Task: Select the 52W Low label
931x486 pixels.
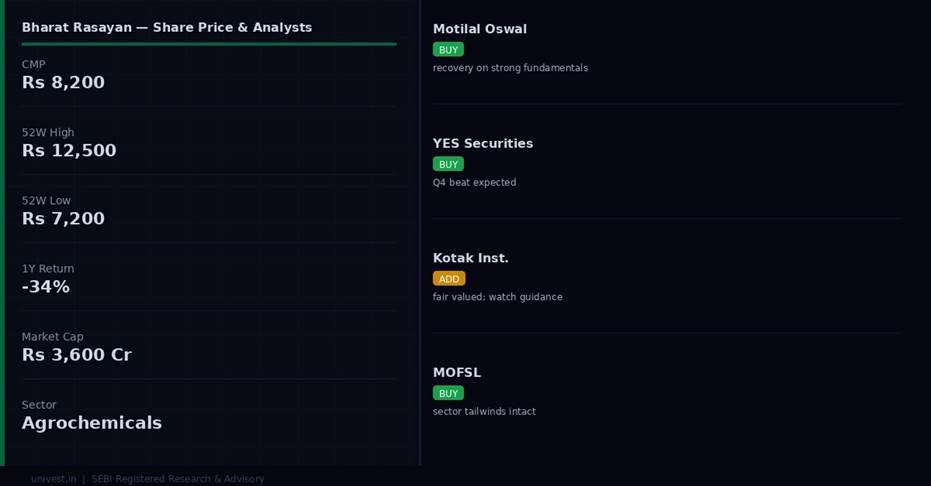Action: pos(46,201)
